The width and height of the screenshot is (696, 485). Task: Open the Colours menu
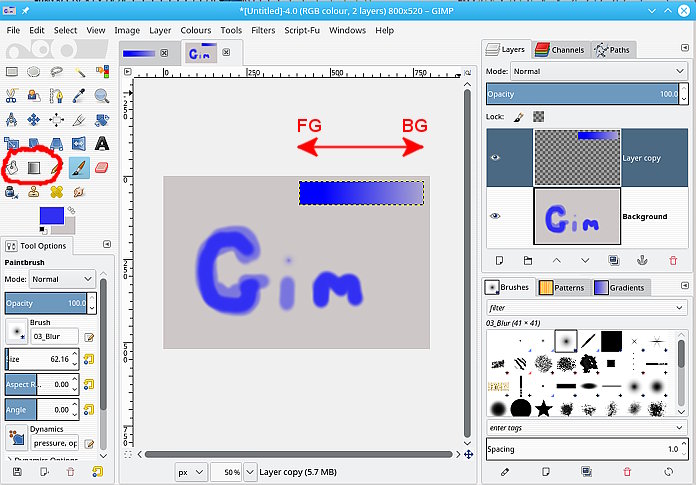point(195,30)
